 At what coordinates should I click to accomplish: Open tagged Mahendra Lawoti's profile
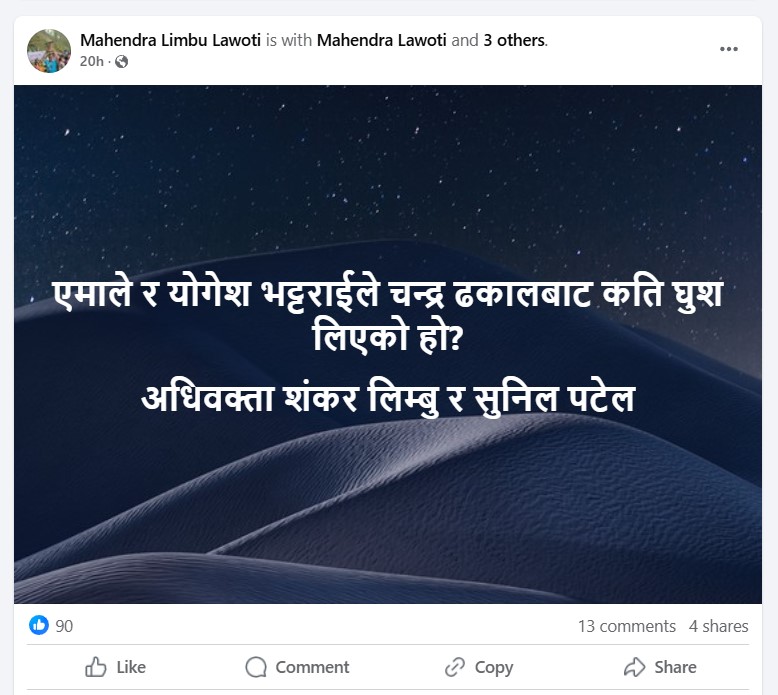coord(382,40)
